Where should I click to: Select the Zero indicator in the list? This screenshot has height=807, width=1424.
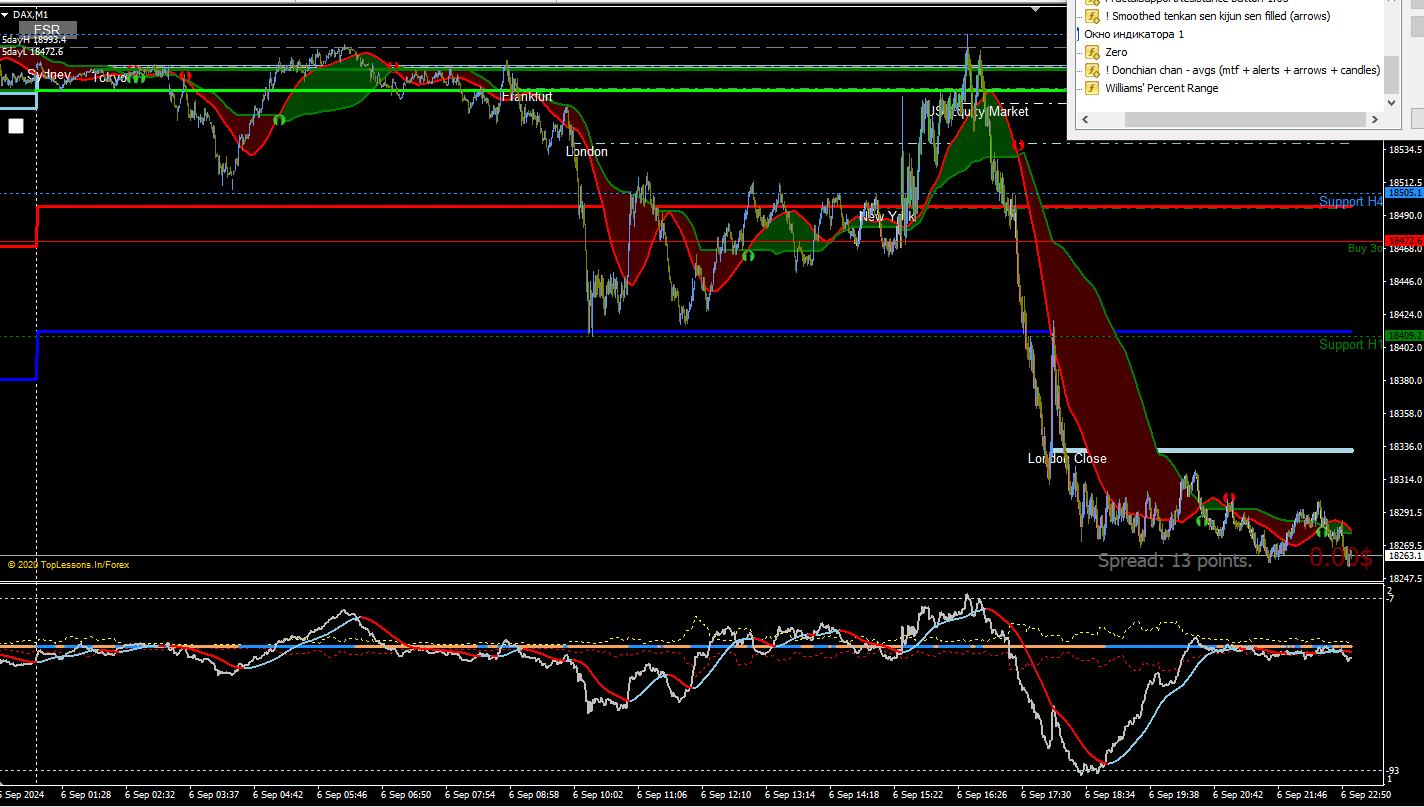click(x=1116, y=52)
